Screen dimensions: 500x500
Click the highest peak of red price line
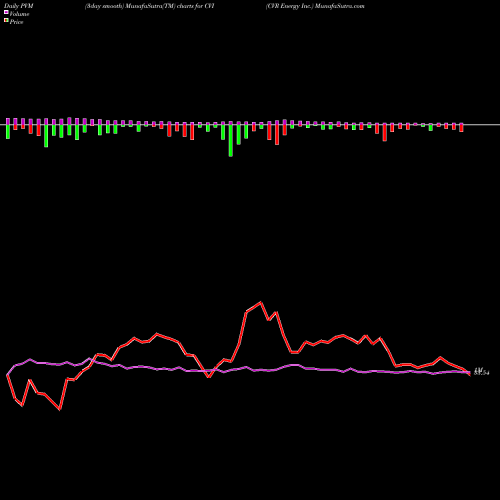[x=261, y=302]
